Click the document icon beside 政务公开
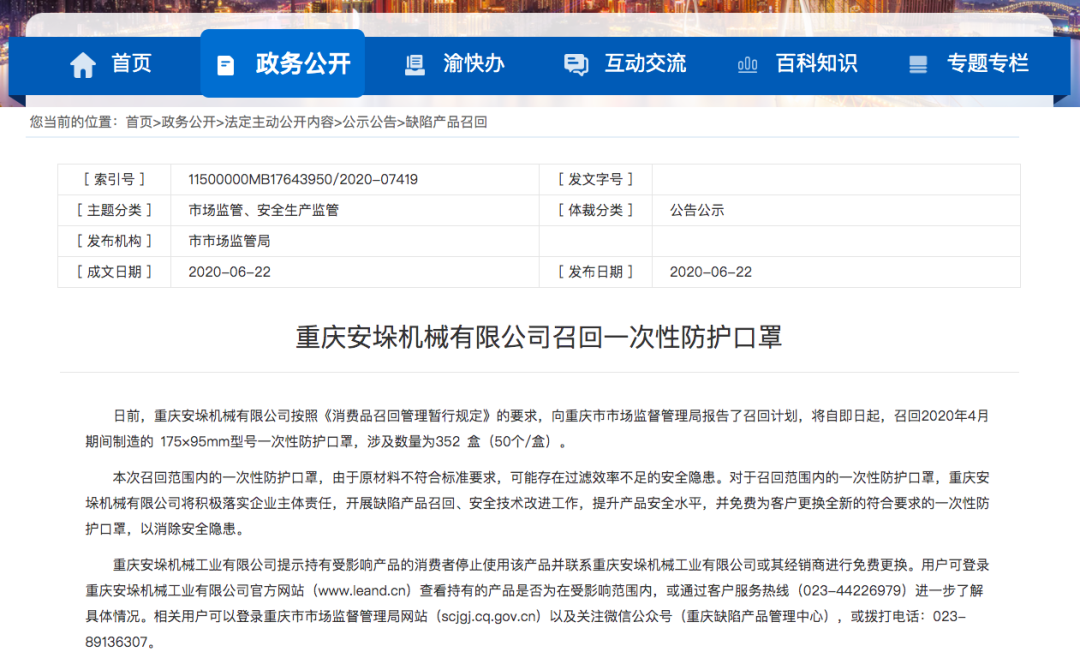 pyautogui.click(x=225, y=65)
